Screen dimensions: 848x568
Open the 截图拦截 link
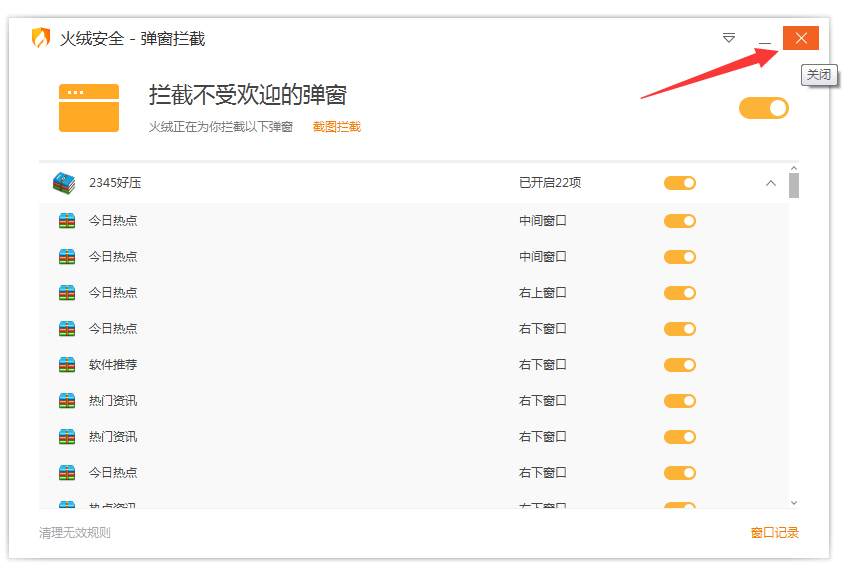(x=336, y=127)
